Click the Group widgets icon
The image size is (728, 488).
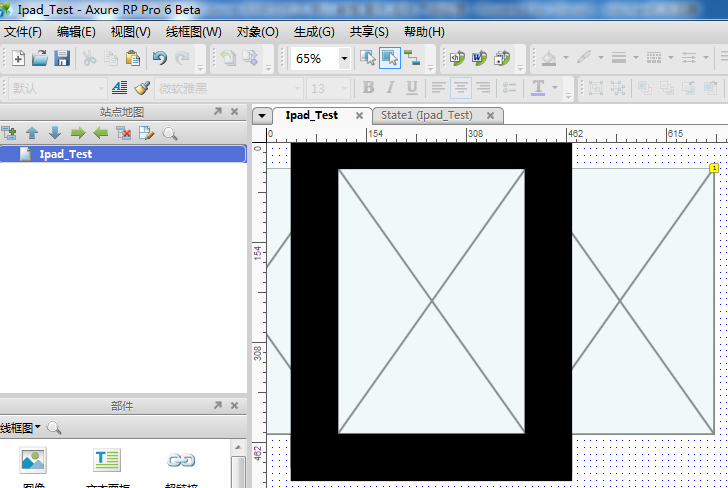pos(596,87)
